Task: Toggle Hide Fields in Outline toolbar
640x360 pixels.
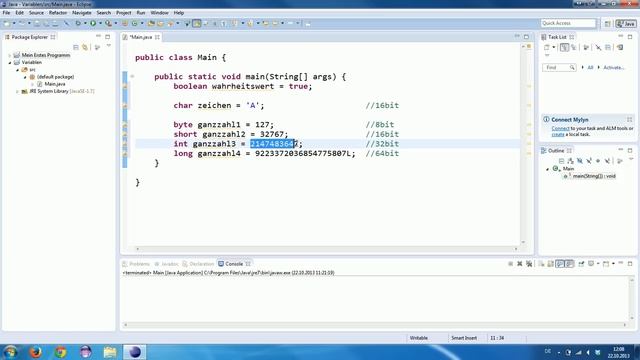Action: (x=580, y=161)
